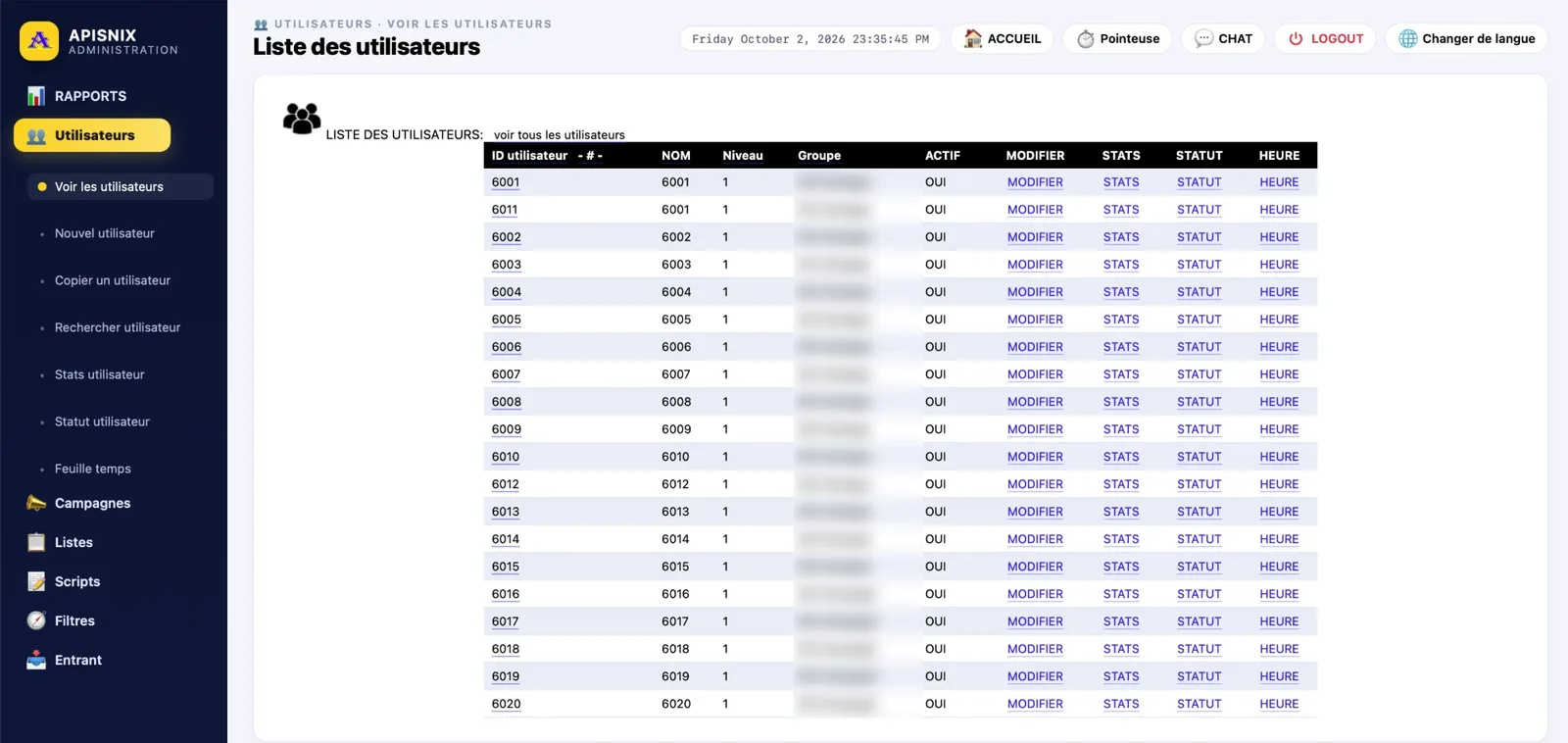Viewport: 1568px width, 743px height.
Task: Open Rechercher utilisateur
Action: tap(118, 327)
